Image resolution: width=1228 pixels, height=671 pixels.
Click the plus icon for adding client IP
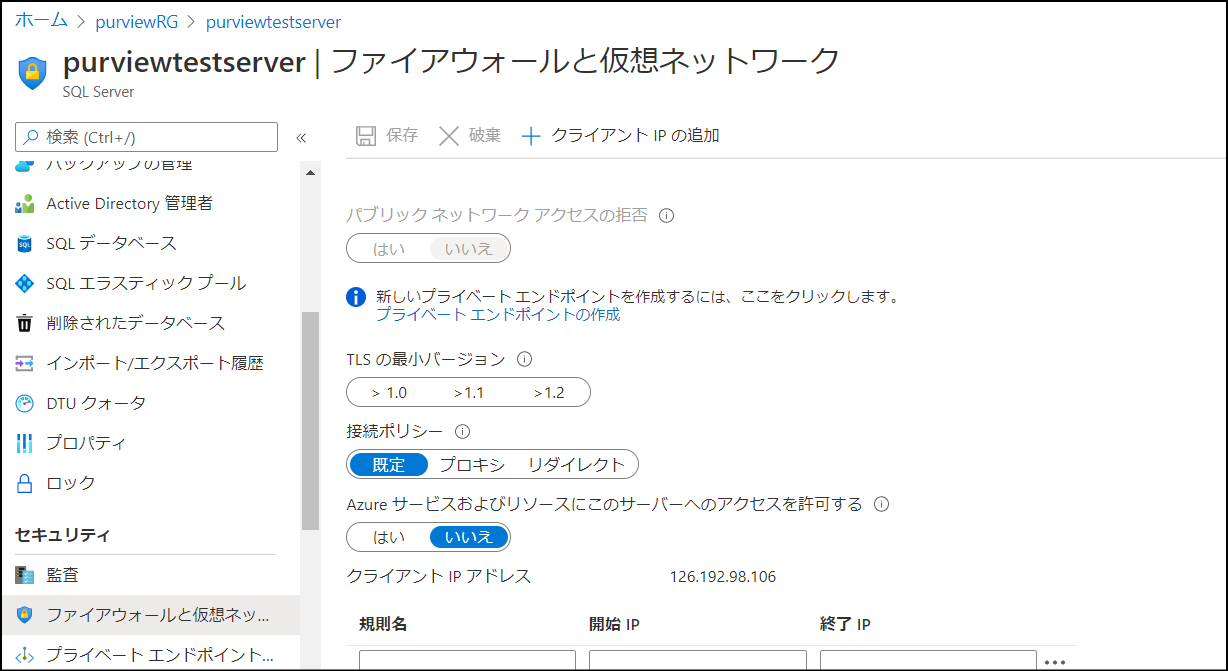point(531,136)
